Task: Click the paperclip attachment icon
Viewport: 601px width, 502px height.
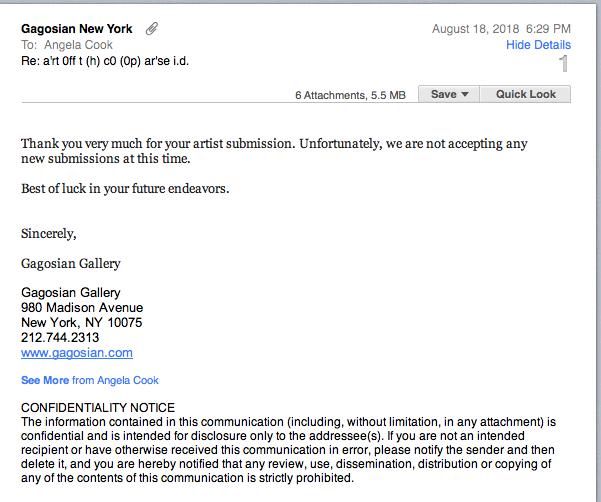Action: coord(152,29)
